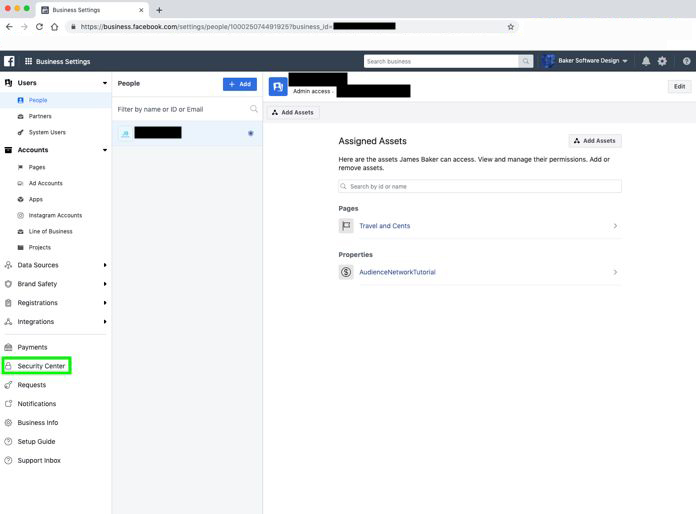Expand AudienceNetworkTutorial row chevron
The width and height of the screenshot is (696, 514).
615,272
